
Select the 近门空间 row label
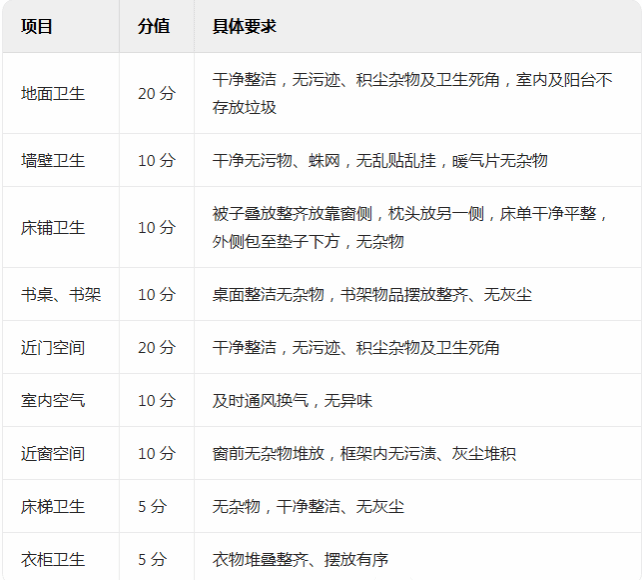(53, 348)
